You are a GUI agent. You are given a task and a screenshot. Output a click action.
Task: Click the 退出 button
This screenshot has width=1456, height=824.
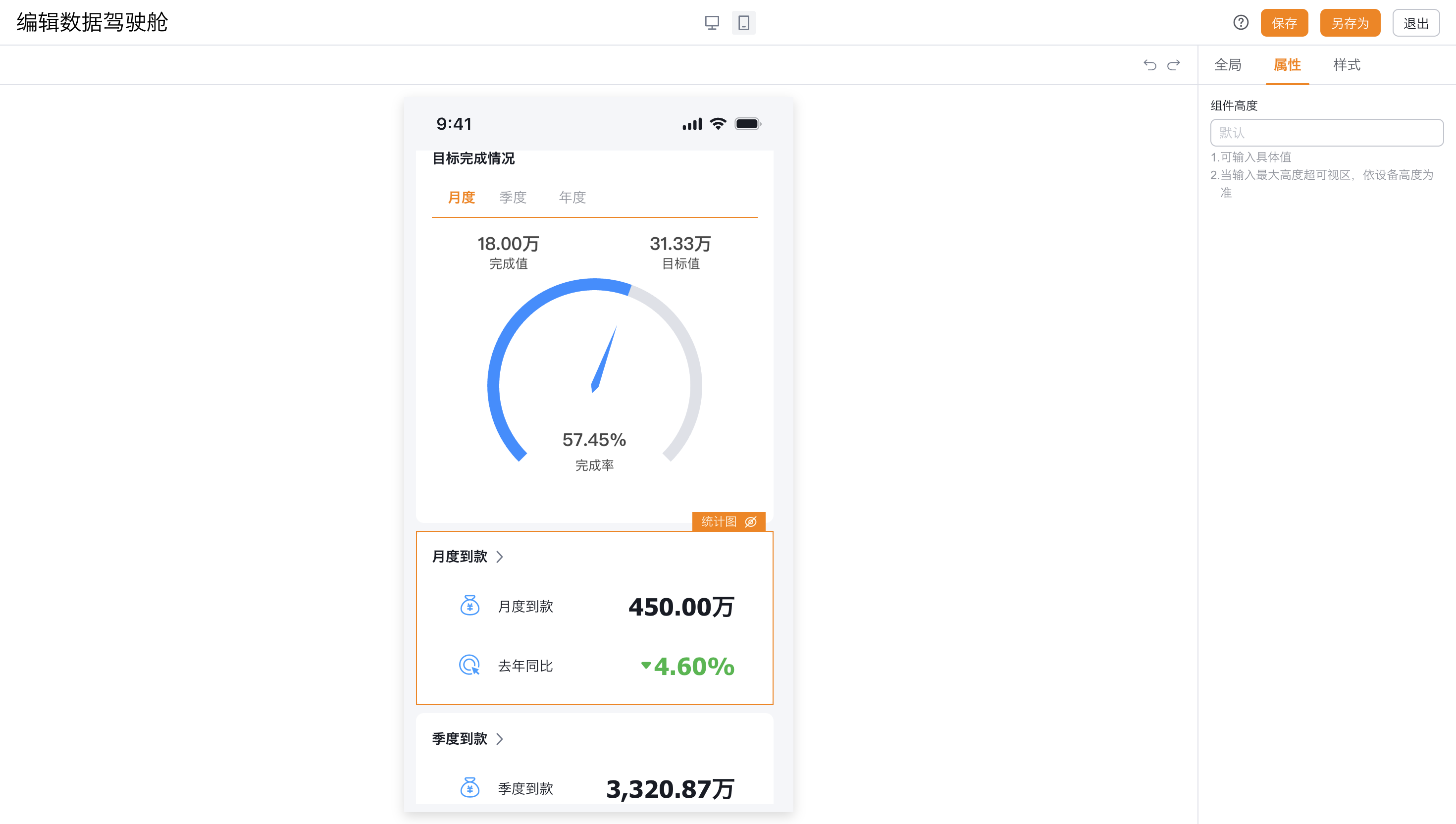click(x=1416, y=23)
